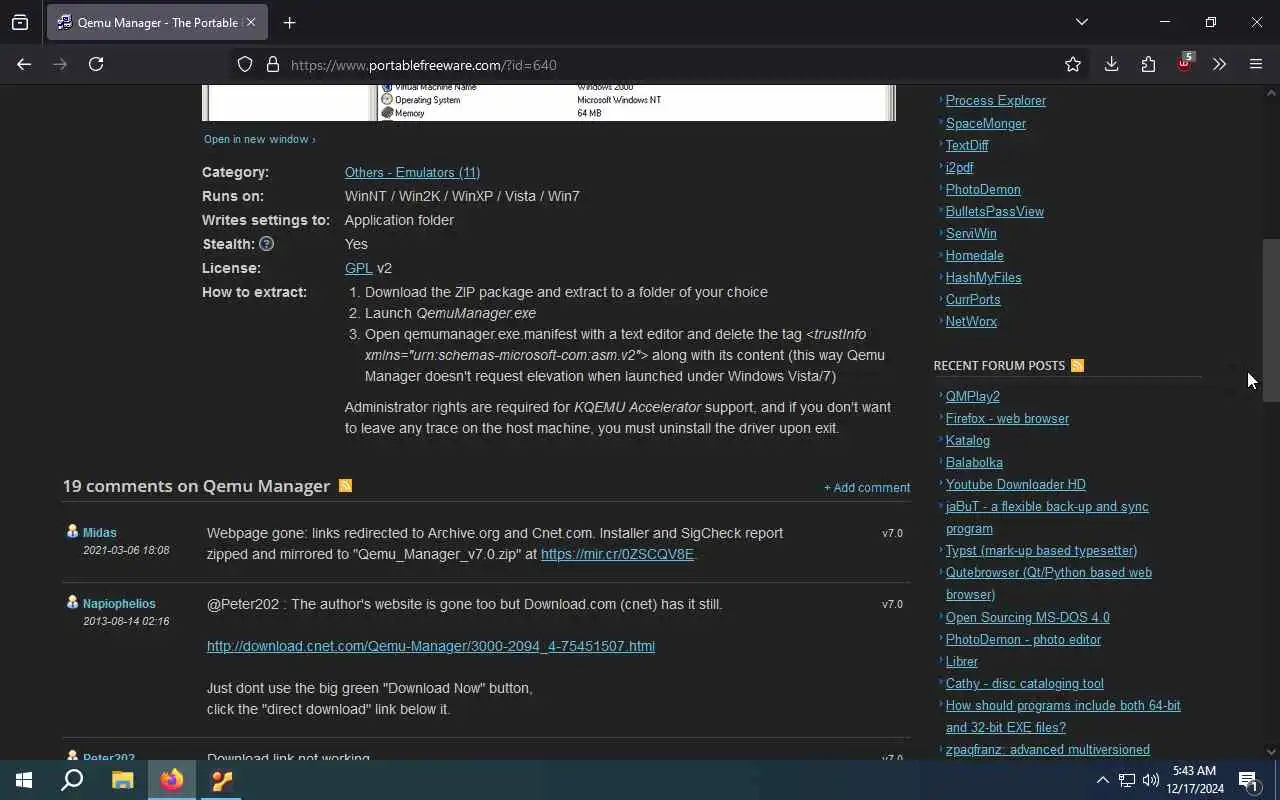The image size is (1280, 800).
Task: Open screenshot in new window link
Action: pyautogui.click(x=259, y=139)
